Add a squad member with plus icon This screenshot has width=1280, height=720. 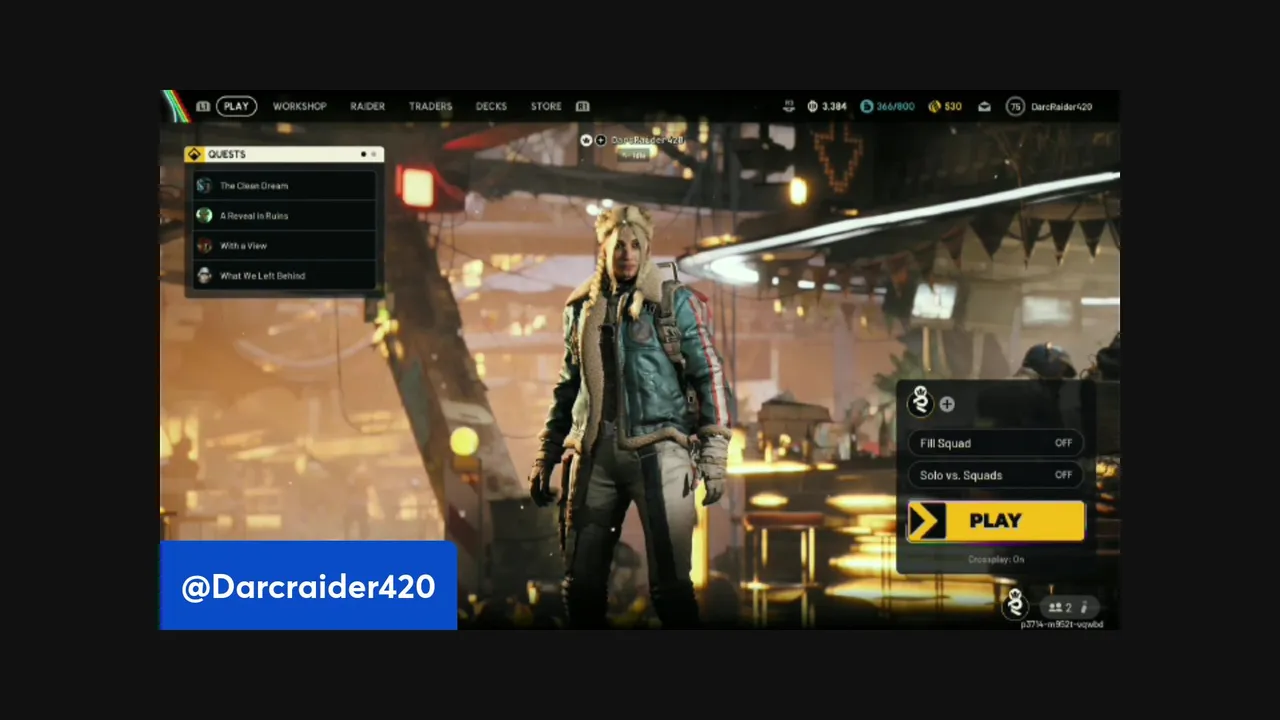(947, 404)
